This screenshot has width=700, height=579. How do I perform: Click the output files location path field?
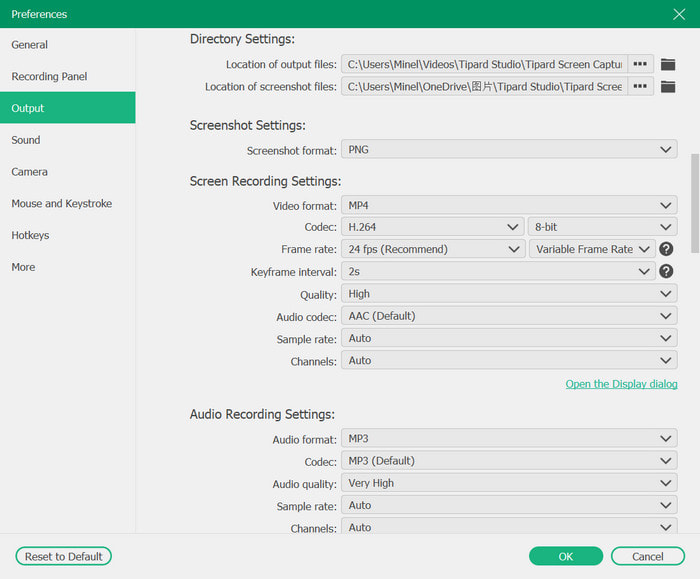pos(483,64)
